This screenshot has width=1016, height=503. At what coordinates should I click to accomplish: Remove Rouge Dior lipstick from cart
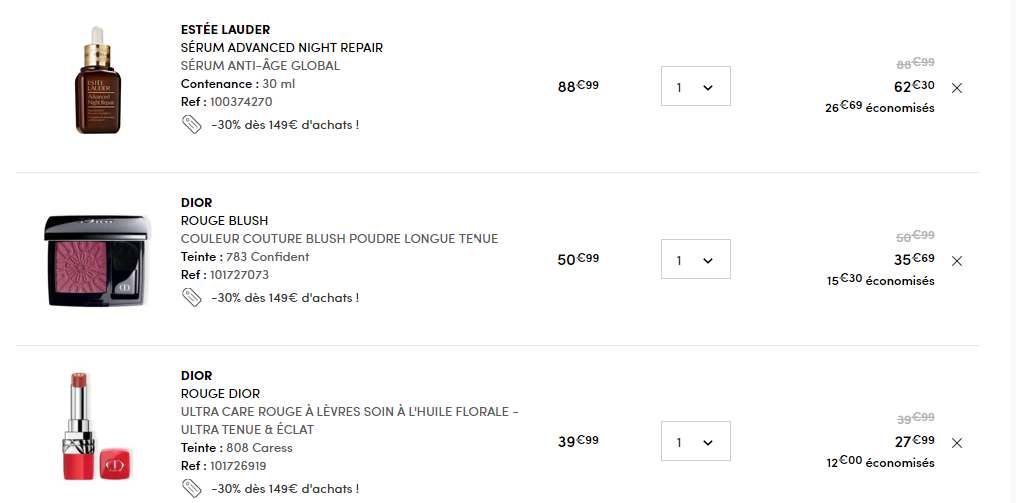point(957,443)
